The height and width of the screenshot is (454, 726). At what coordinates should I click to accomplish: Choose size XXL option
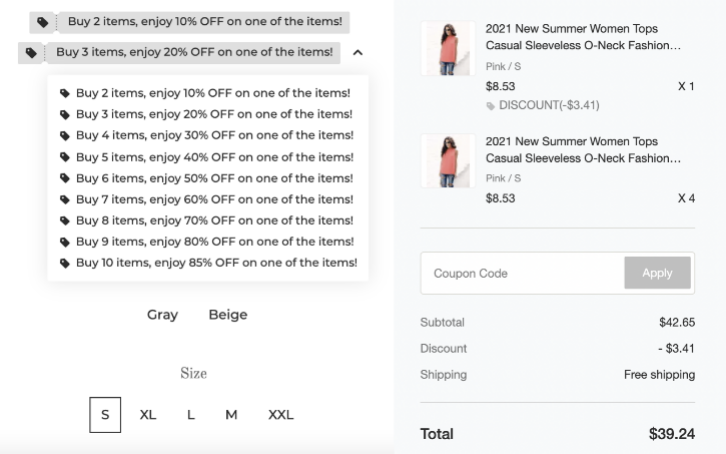[x=281, y=415]
